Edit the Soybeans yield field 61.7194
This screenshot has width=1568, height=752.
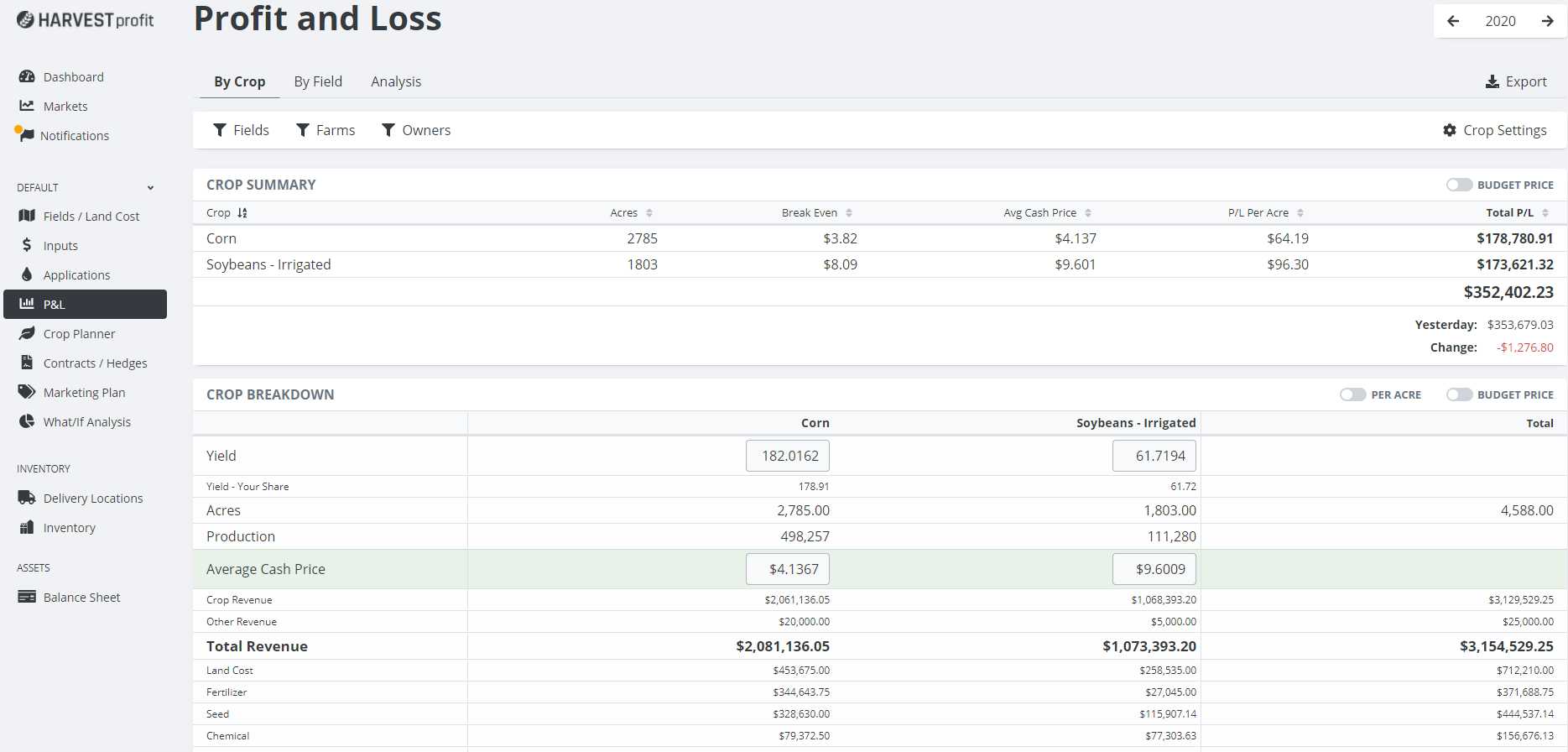pos(1154,456)
